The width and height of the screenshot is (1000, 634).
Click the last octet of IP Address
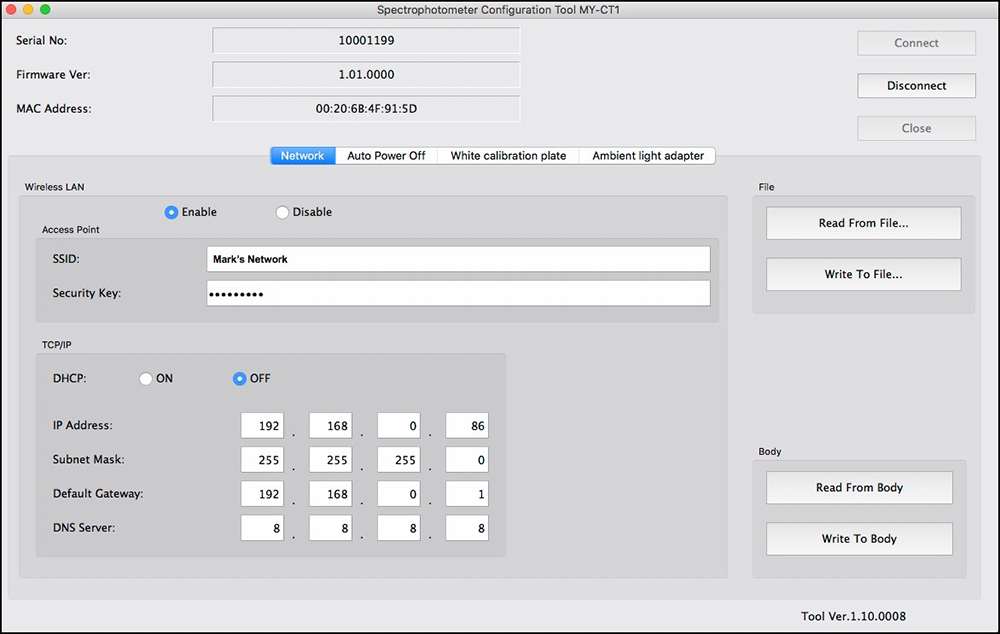[466, 426]
